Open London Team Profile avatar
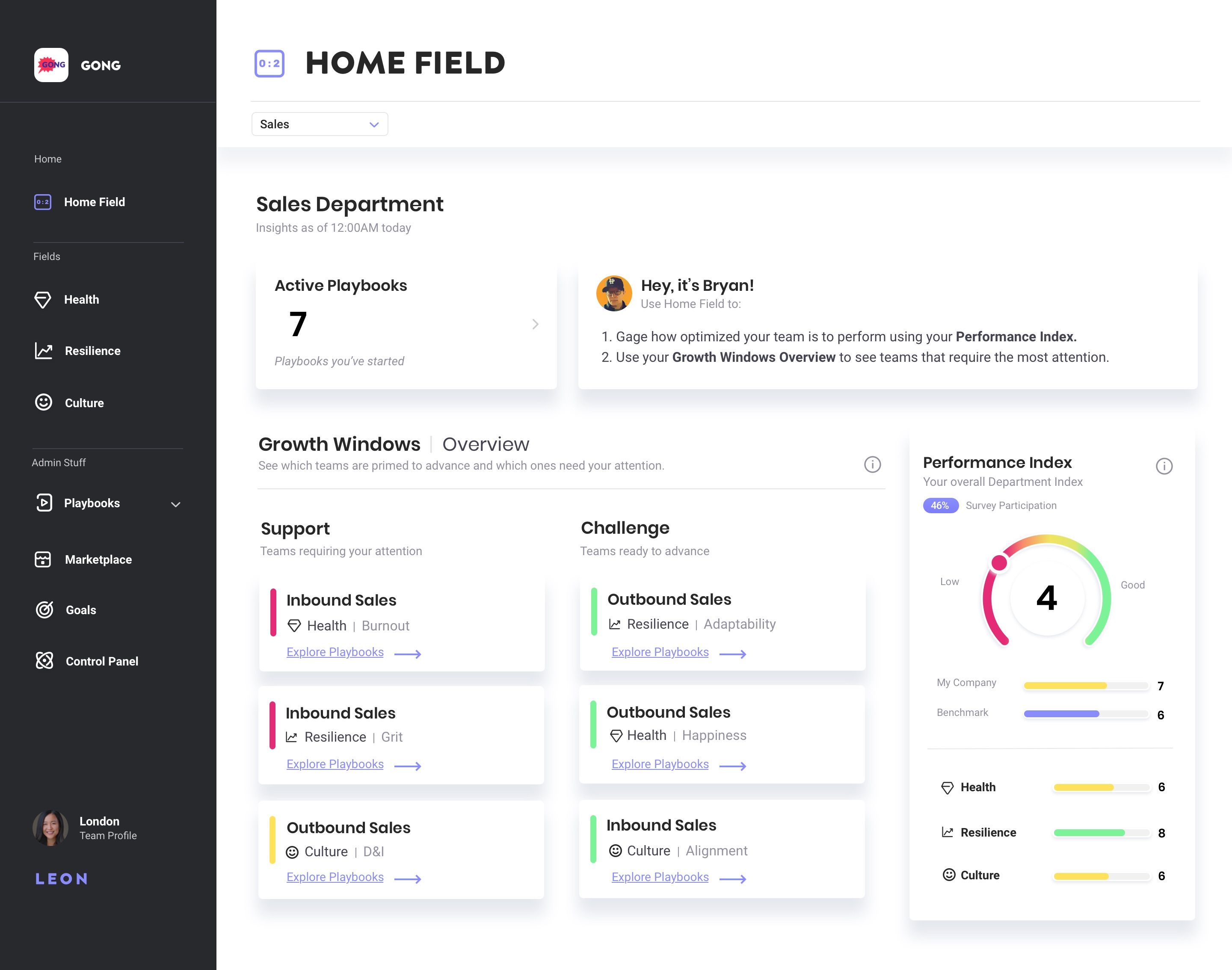Image resolution: width=1232 pixels, height=970 pixels. 50,828
